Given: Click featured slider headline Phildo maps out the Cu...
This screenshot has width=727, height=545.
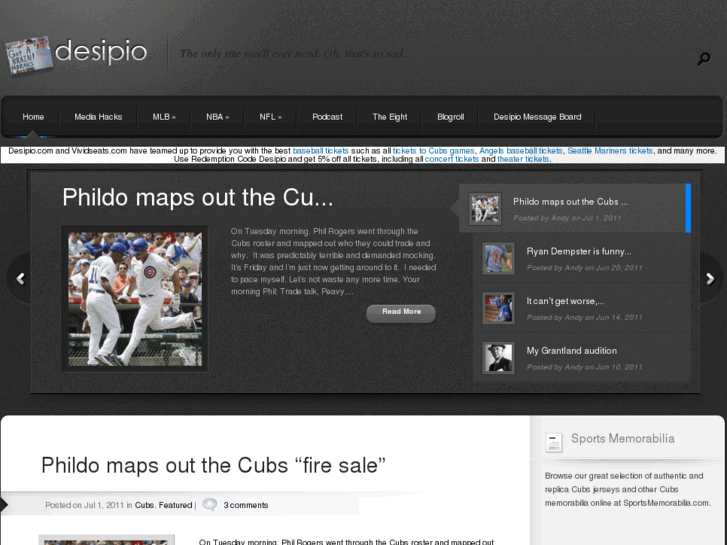Looking at the screenshot, I should pos(198,198).
